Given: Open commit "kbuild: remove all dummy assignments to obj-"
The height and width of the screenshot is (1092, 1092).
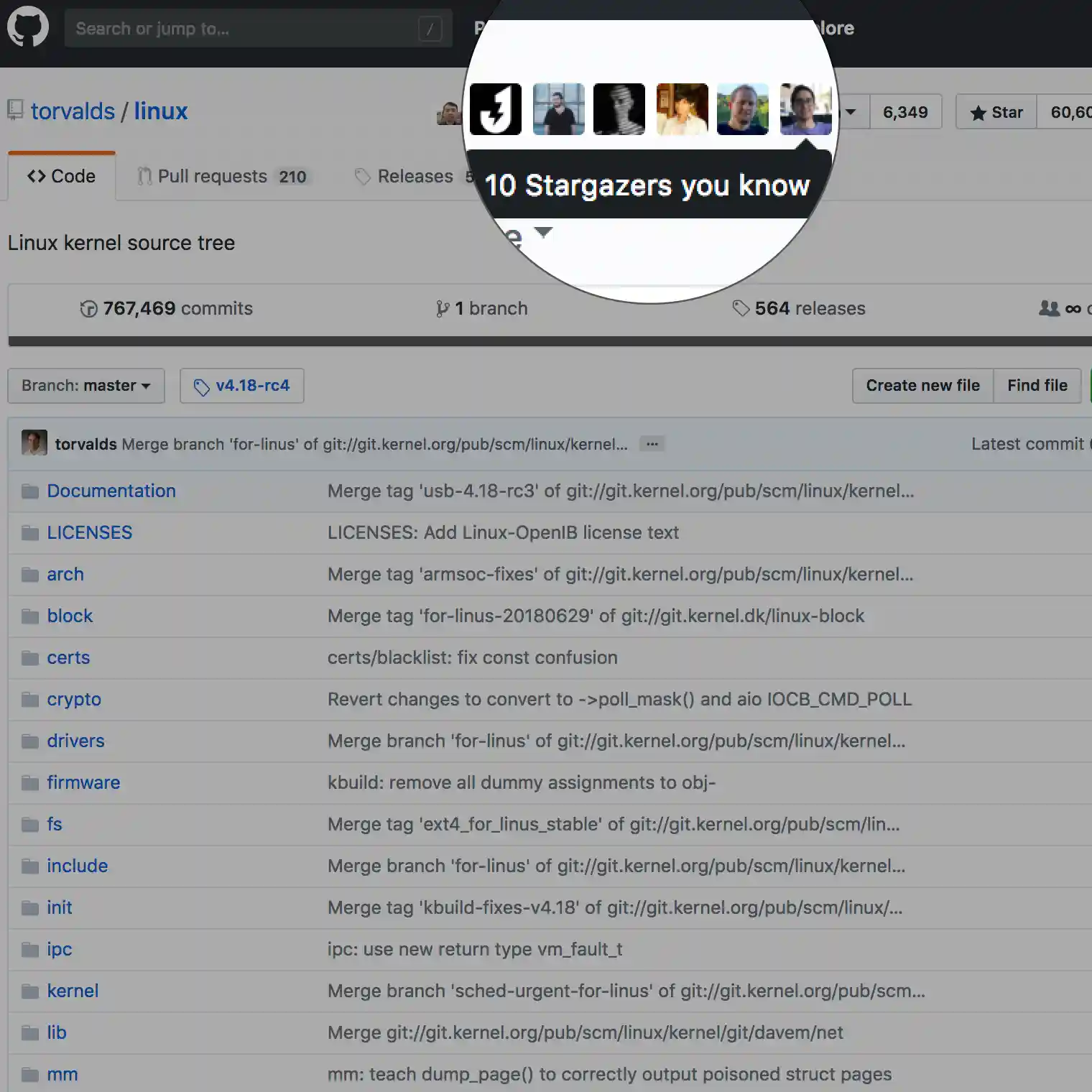Looking at the screenshot, I should click(x=522, y=782).
